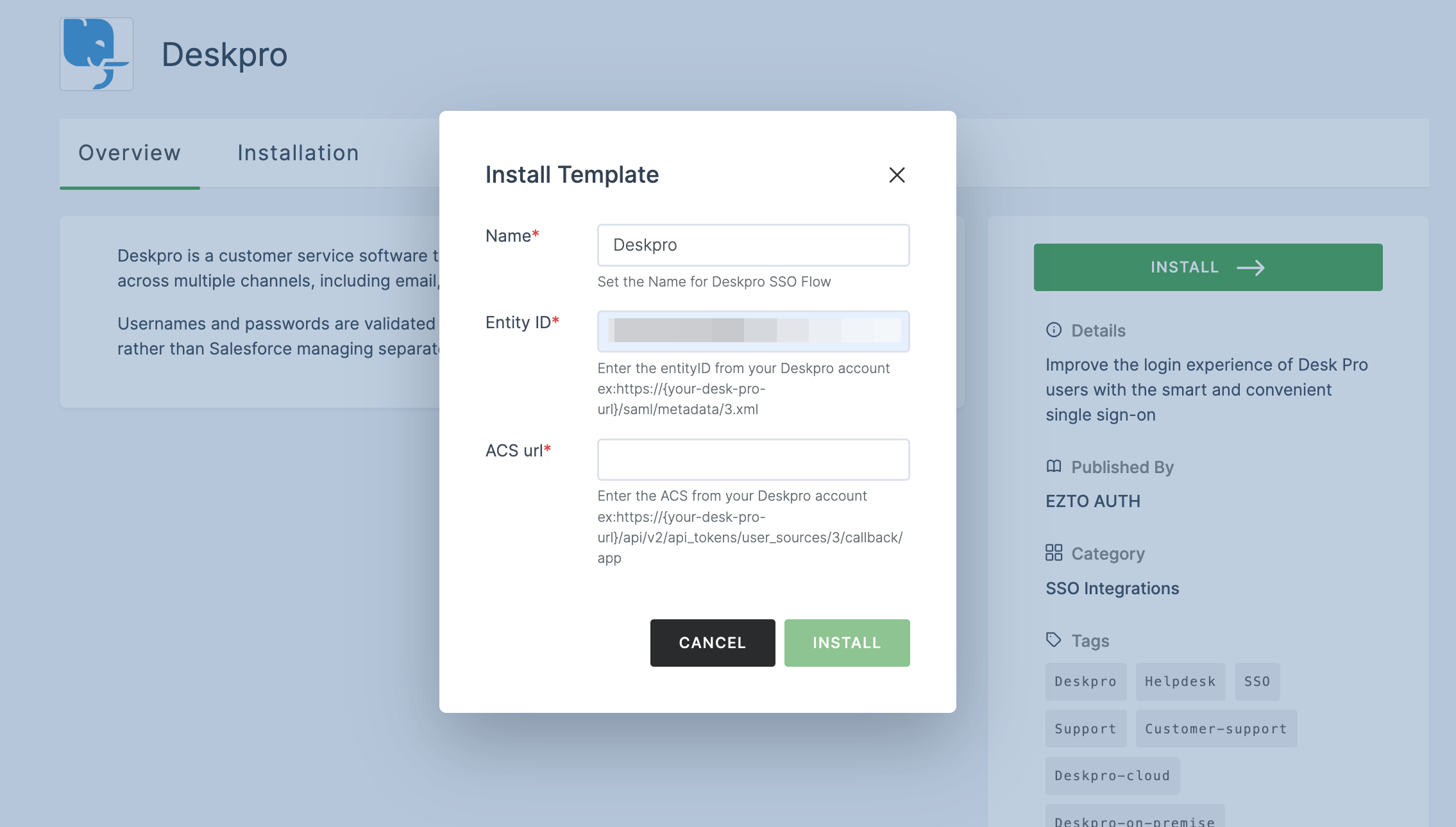Select the Name input field
1456x827 pixels.
pyautogui.click(x=753, y=244)
